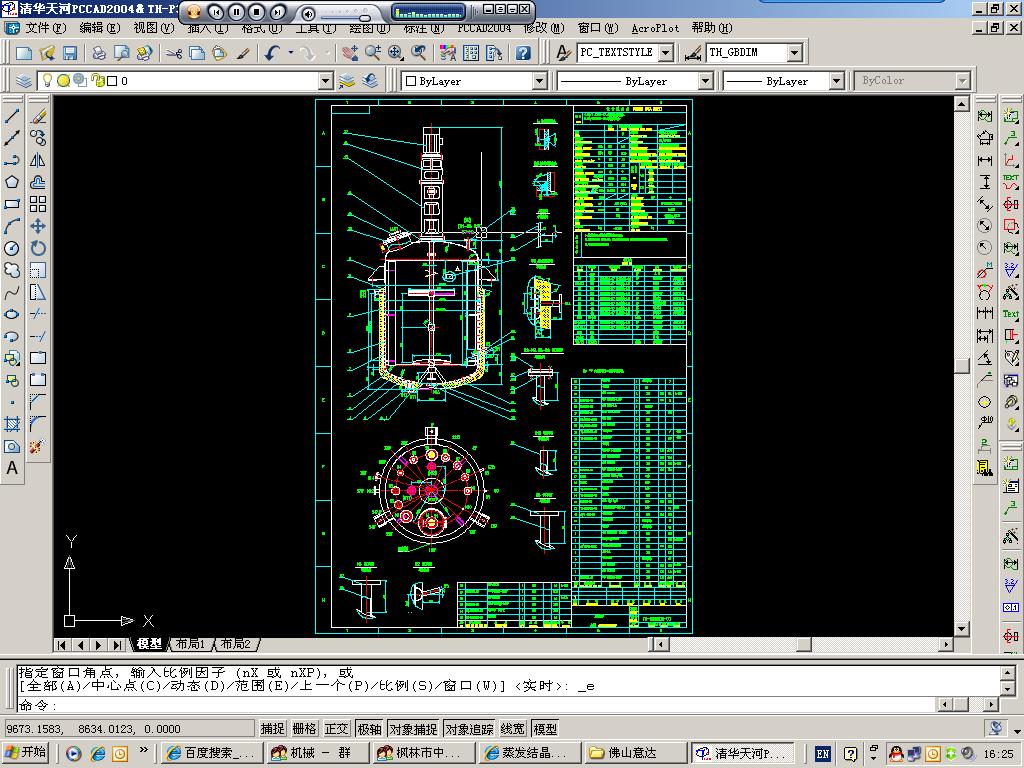Print the drawing via the printer icon
Viewport: 1024px width, 768px height.
click(99, 53)
